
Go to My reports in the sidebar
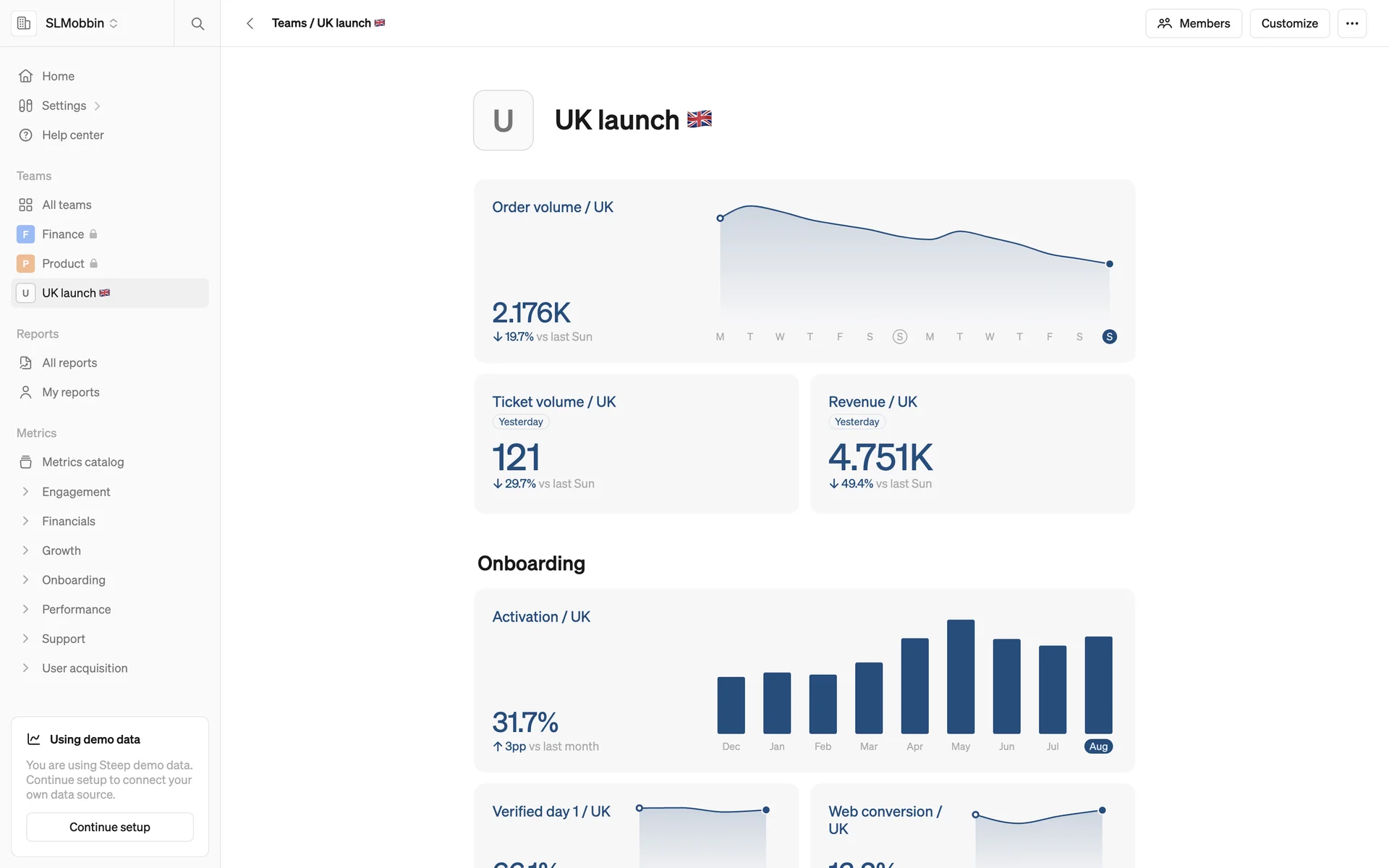coord(70,392)
